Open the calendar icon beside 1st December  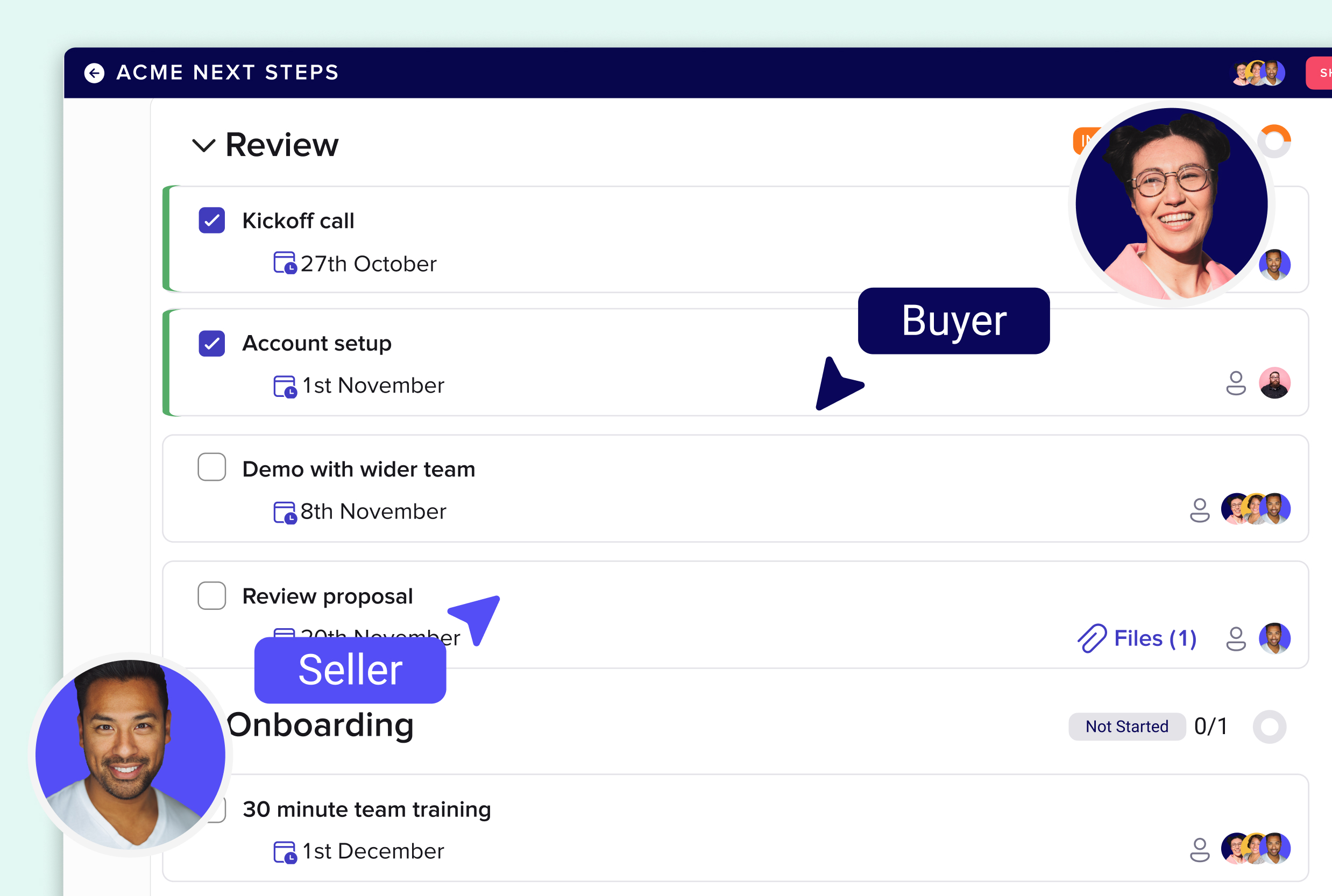pyautogui.click(x=284, y=851)
